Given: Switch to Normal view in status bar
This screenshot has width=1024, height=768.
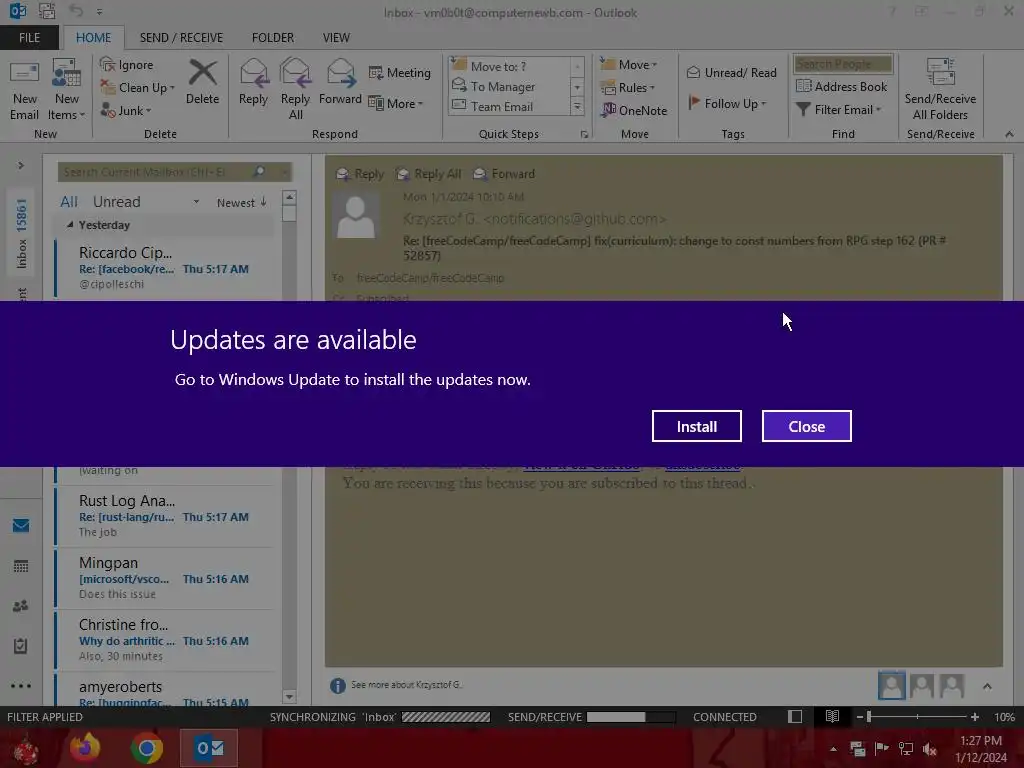Looking at the screenshot, I should pos(795,716).
